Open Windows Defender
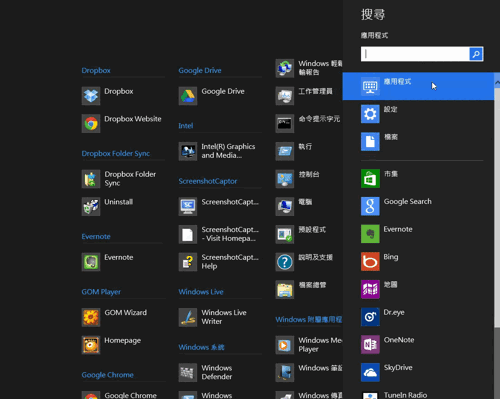The image size is (500, 399). [205, 372]
